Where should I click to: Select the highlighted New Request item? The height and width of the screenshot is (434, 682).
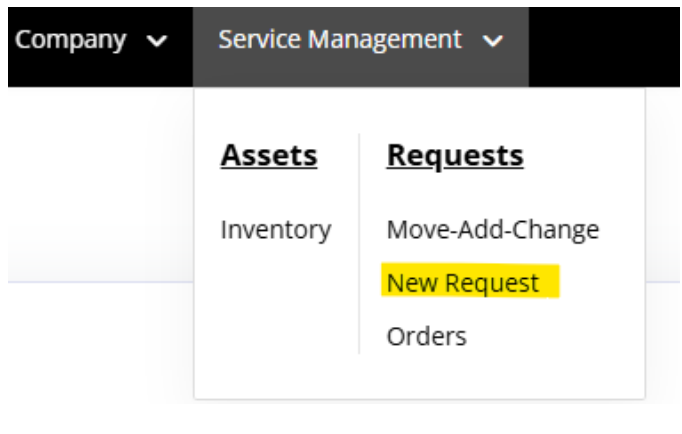(462, 284)
